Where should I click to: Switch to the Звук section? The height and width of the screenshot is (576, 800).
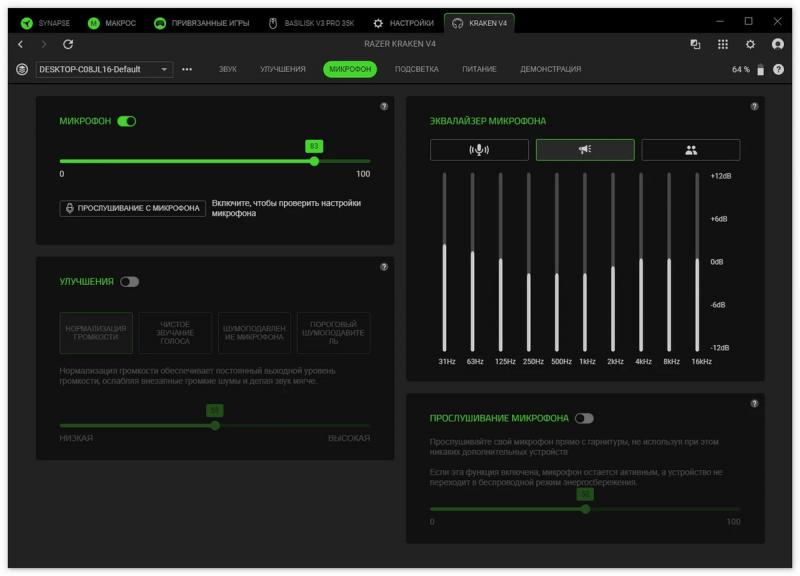(228, 69)
